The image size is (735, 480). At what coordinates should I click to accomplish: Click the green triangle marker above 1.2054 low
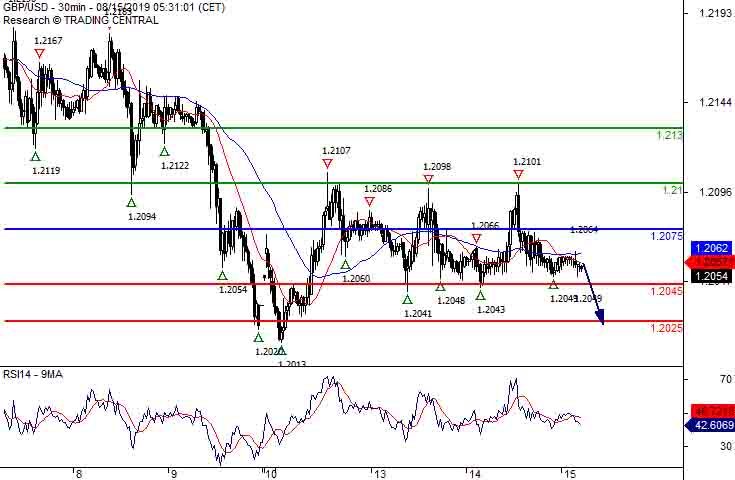pyautogui.click(x=222, y=275)
